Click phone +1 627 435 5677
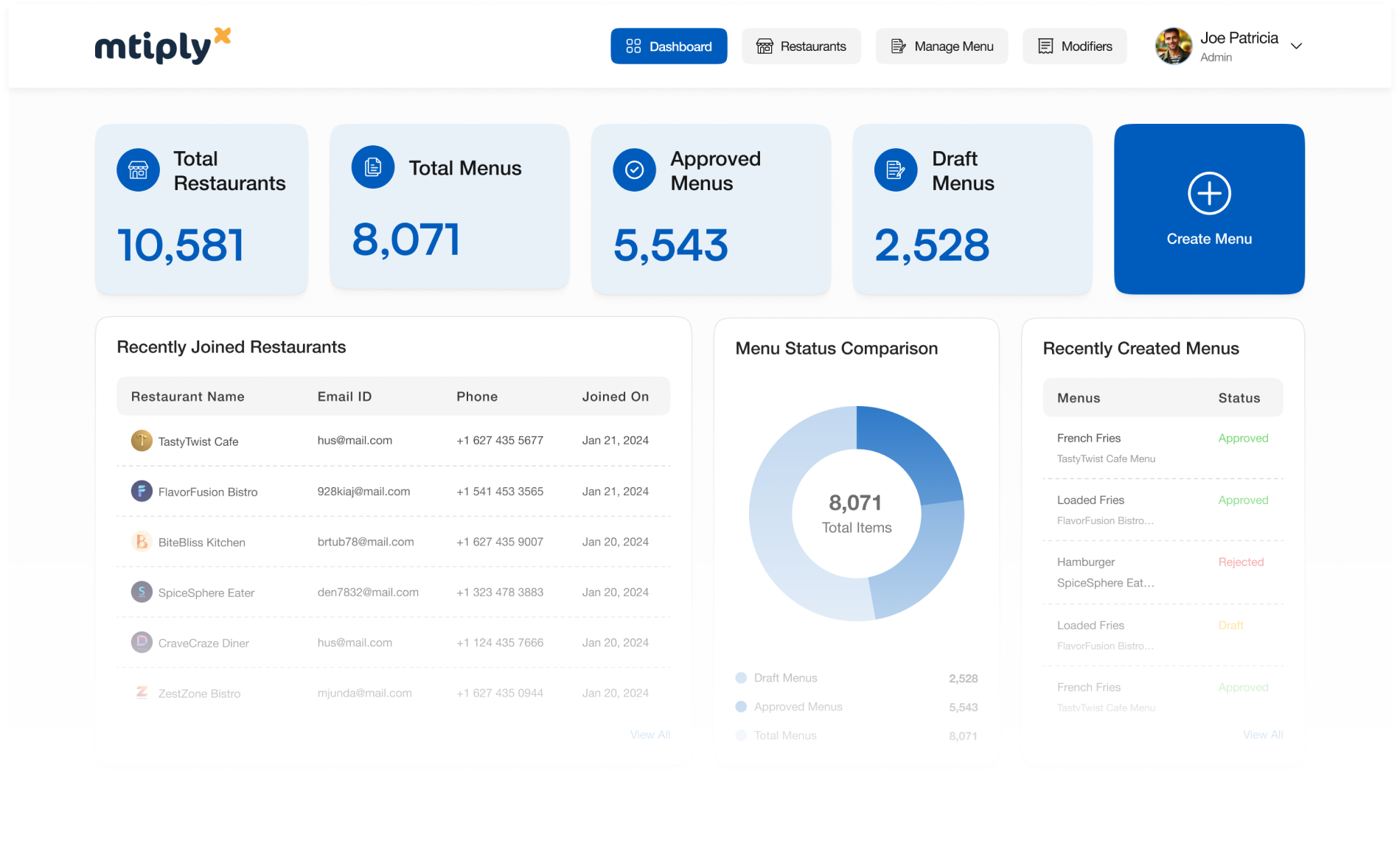Screen dimensions: 1400x849 [x=500, y=441]
